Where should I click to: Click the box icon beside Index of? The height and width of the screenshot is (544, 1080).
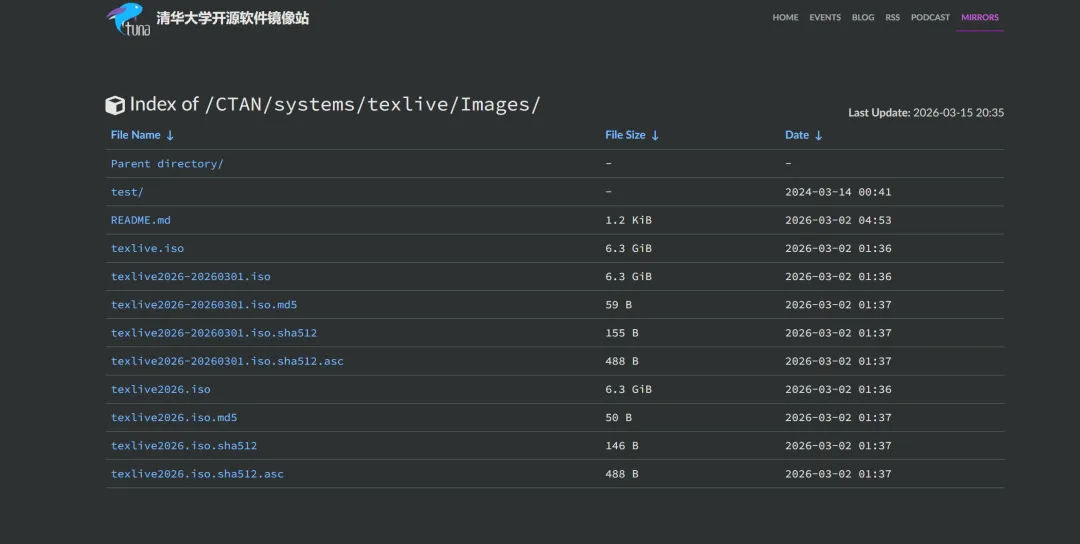click(x=115, y=105)
